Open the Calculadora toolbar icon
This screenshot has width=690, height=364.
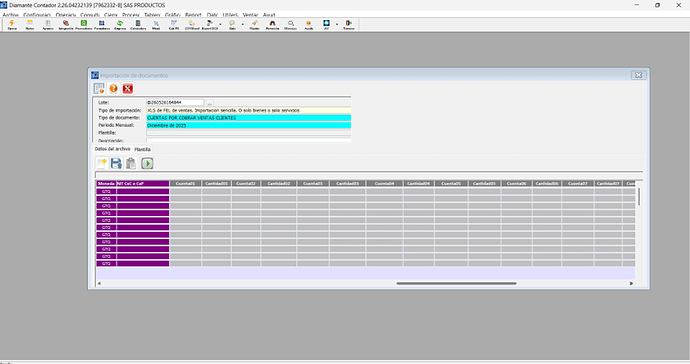[x=138, y=25]
